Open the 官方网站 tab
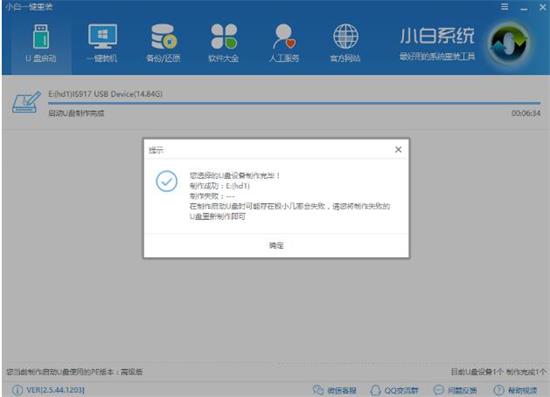 345,44
